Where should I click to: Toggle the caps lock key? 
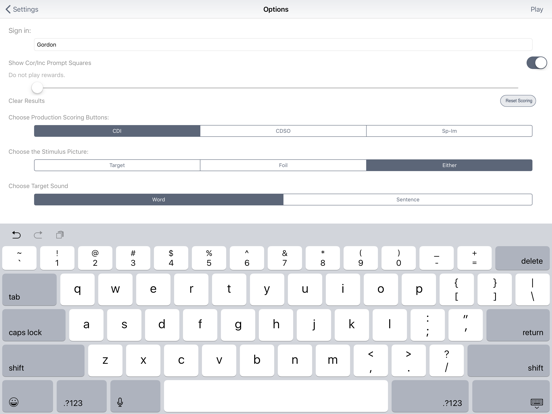pyautogui.click(x=34, y=325)
